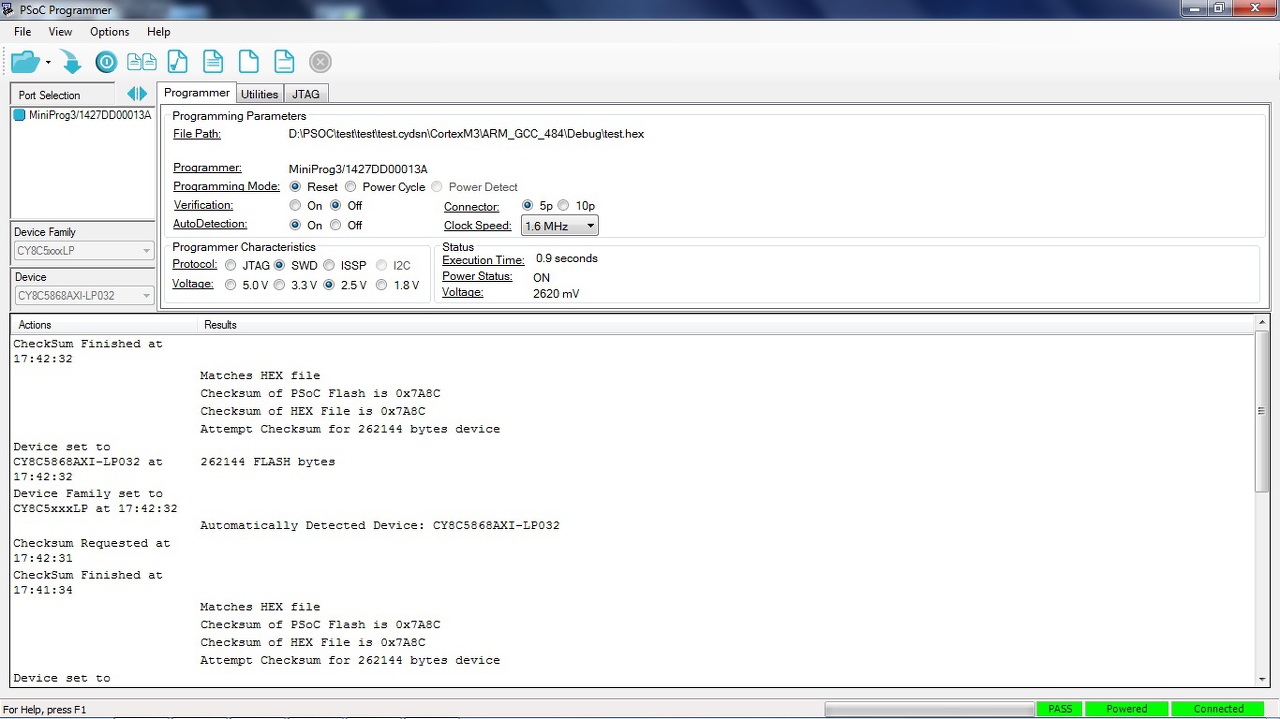The height and width of the screenshot is (719, 1280).
Task: Set voltage to 5.0 V
Action: point(231,285)
